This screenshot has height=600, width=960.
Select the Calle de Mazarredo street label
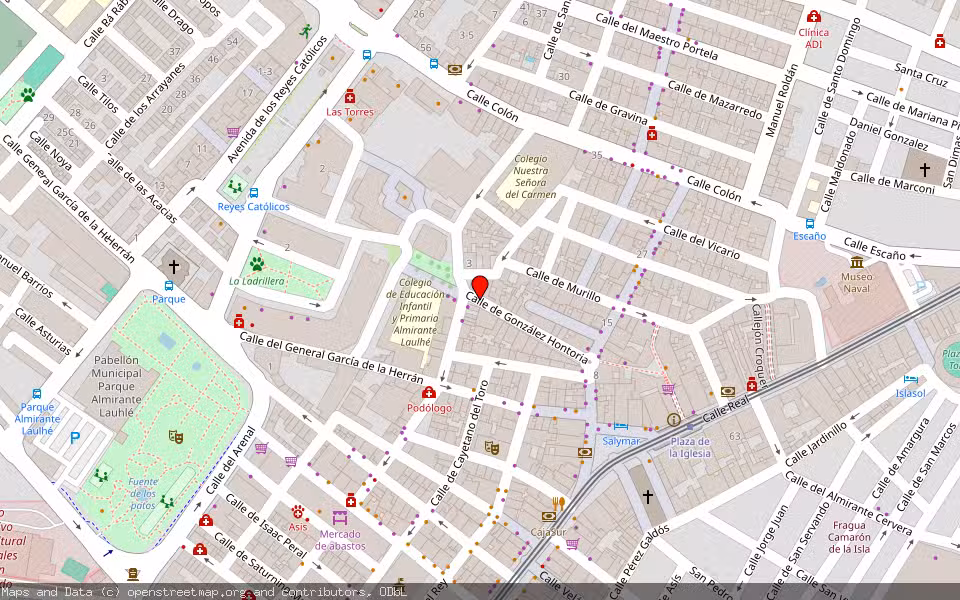[714, 100]
